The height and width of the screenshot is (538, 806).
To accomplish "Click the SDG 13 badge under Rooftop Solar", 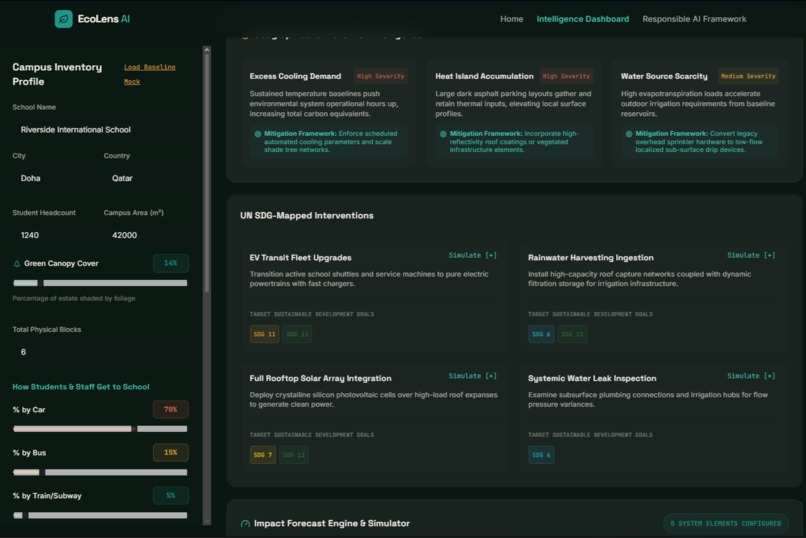I will point(294,455).
